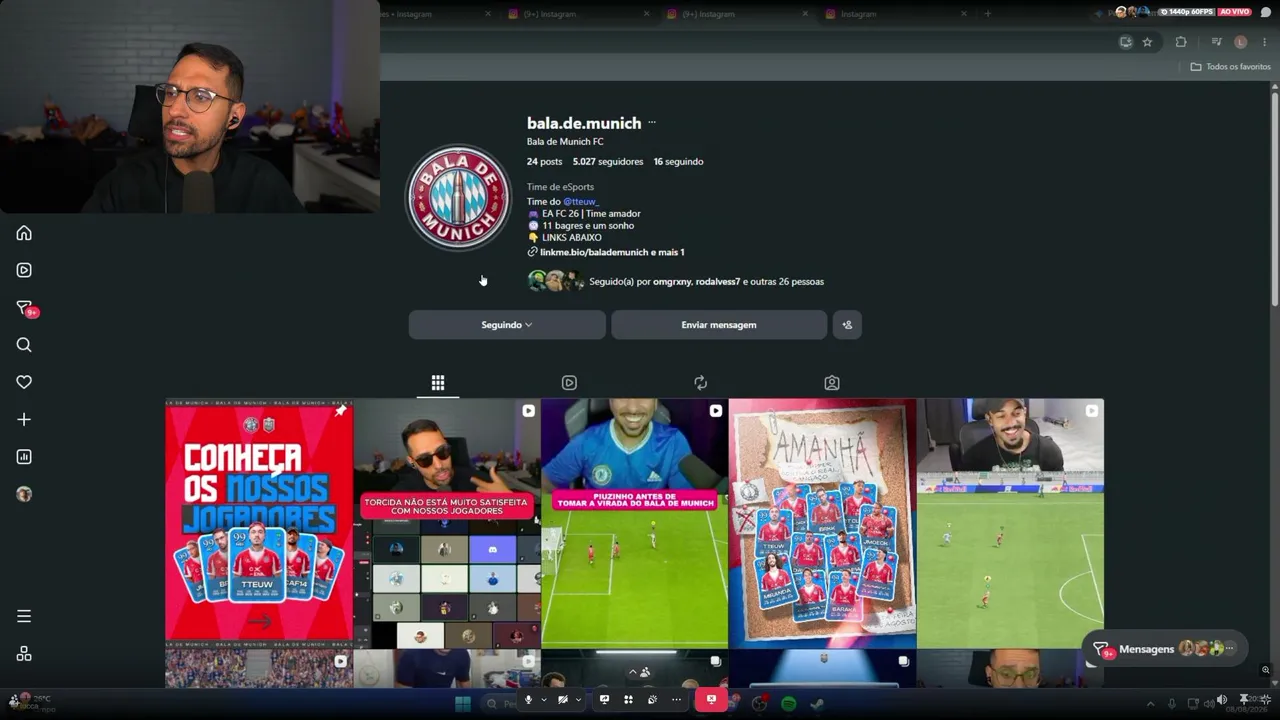Switch to the reposts tab on profile
Screen dimensions: 1280x720
(700, 383)
